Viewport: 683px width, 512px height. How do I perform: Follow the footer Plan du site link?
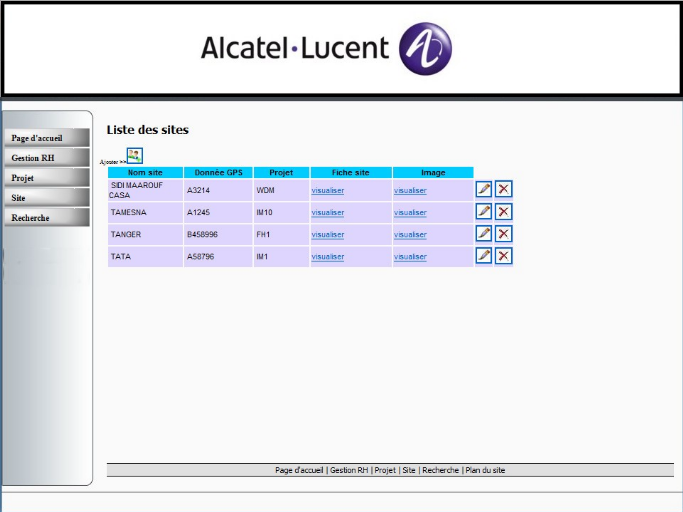(485, 470)
